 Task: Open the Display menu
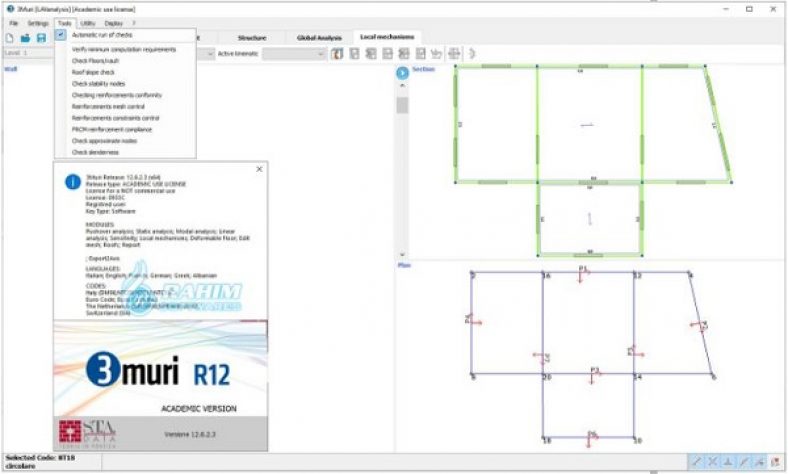114,23
